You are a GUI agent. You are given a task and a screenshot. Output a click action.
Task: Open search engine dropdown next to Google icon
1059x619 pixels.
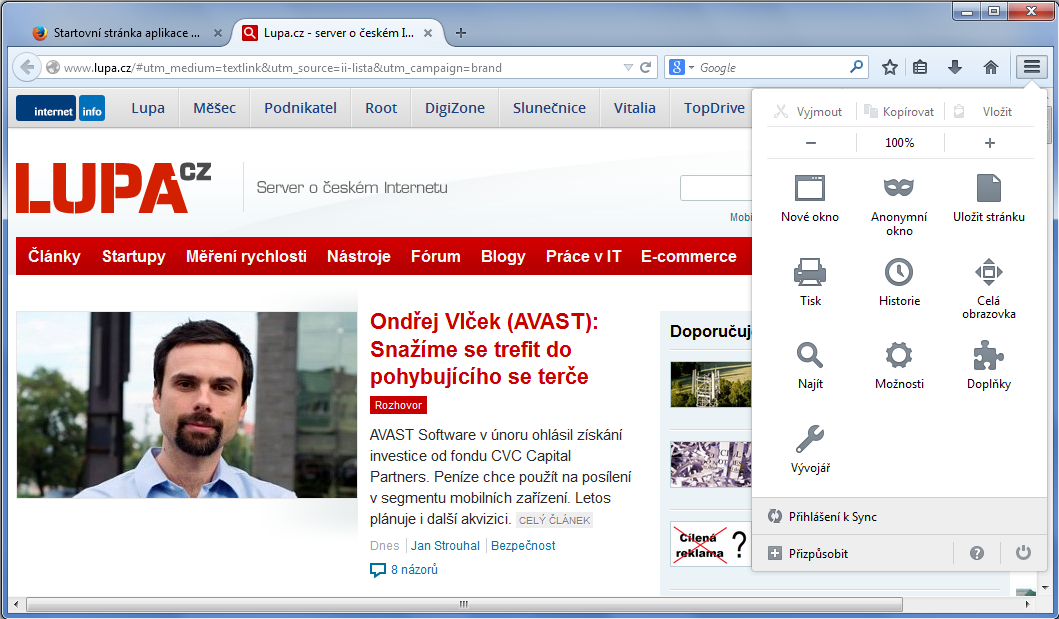(692, 68)
